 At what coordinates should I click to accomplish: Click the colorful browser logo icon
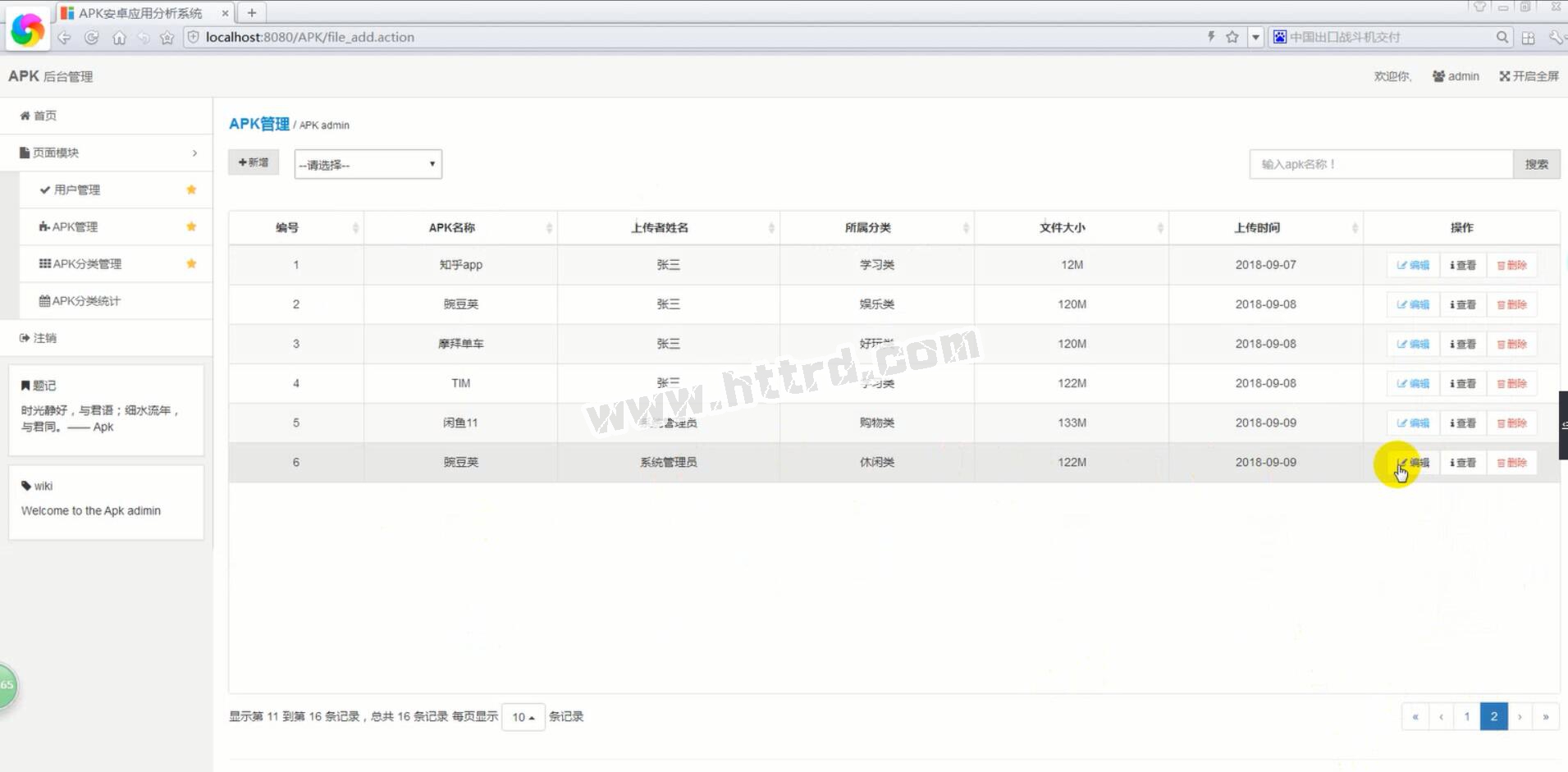[x=27, y=30]
